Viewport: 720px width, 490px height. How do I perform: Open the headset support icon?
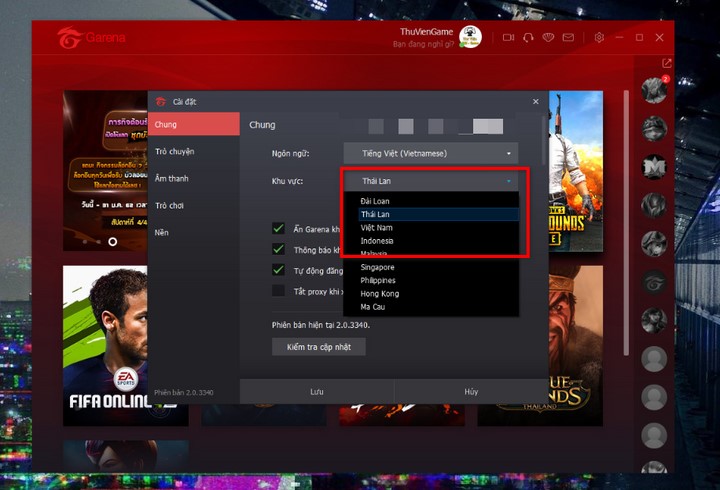pos(527,37)
